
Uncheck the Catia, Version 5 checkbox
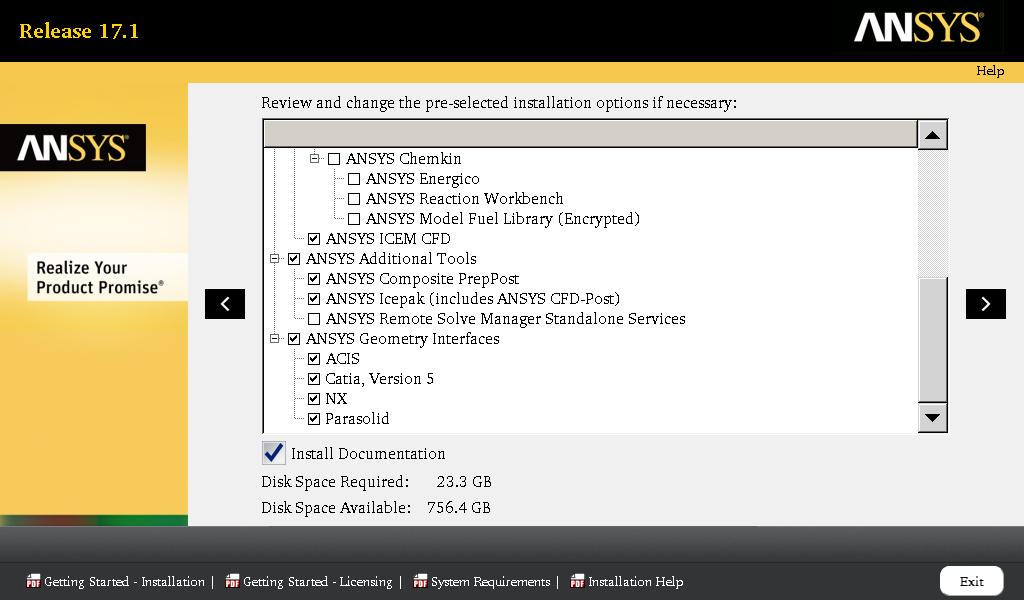coord(314,379)
